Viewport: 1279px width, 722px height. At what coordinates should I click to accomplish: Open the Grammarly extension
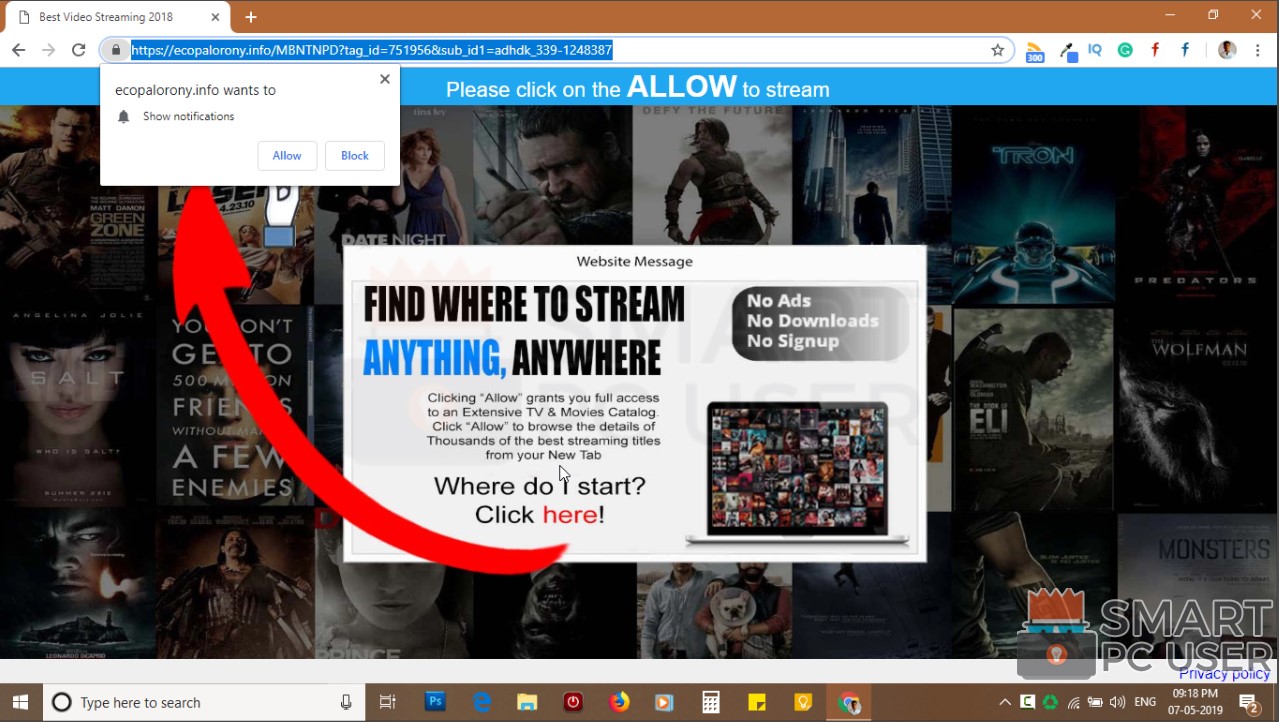1124,50
